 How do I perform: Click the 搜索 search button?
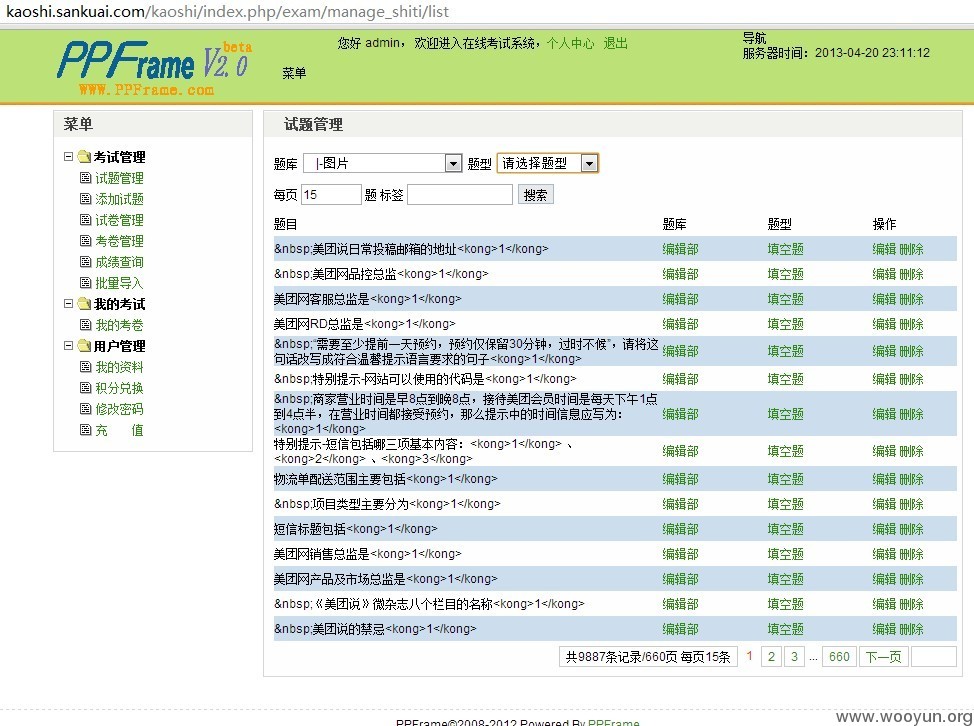pos(535,195)
